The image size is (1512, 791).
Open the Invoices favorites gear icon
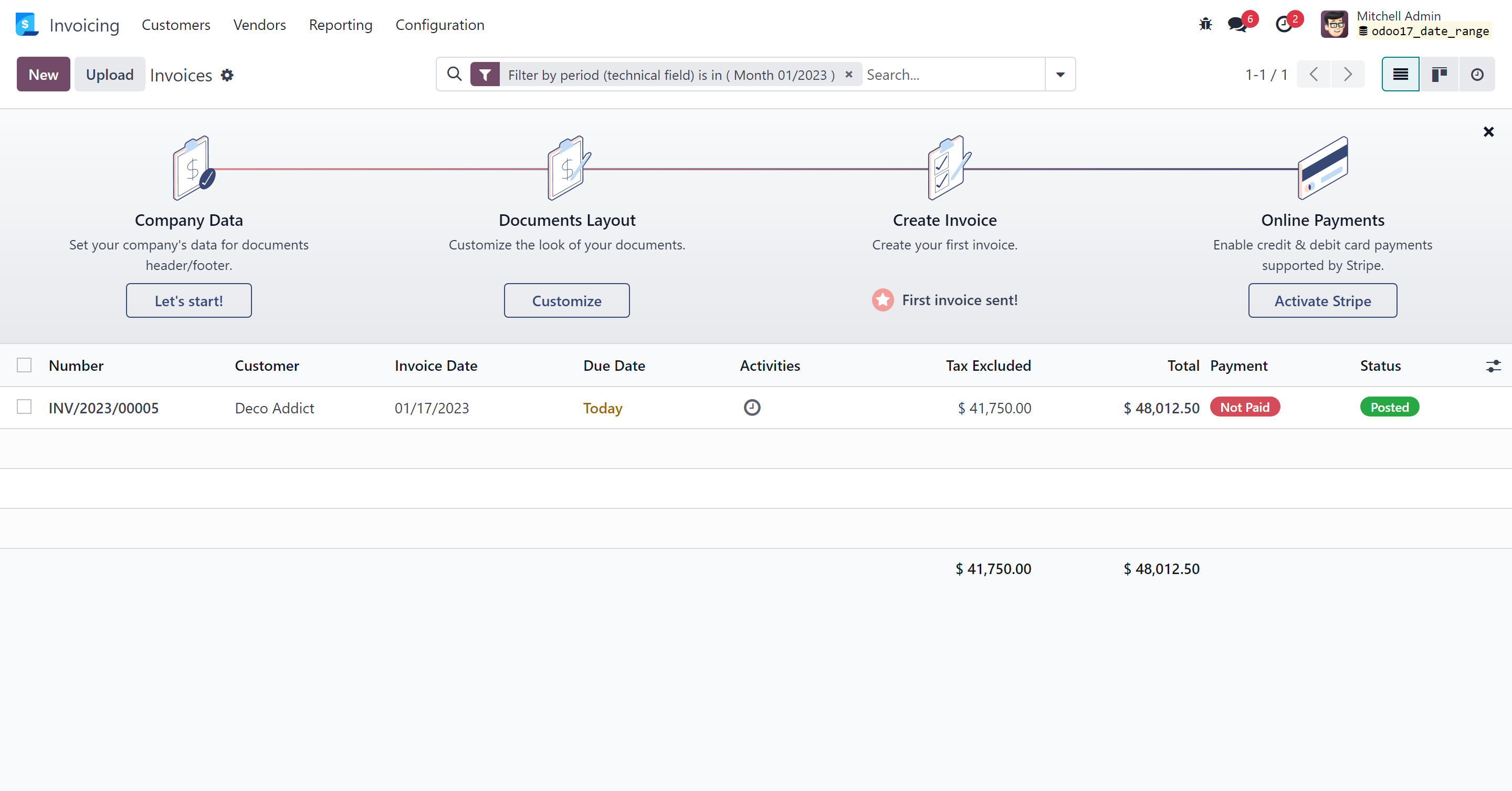pyautogui.click(x=227, y=75)
